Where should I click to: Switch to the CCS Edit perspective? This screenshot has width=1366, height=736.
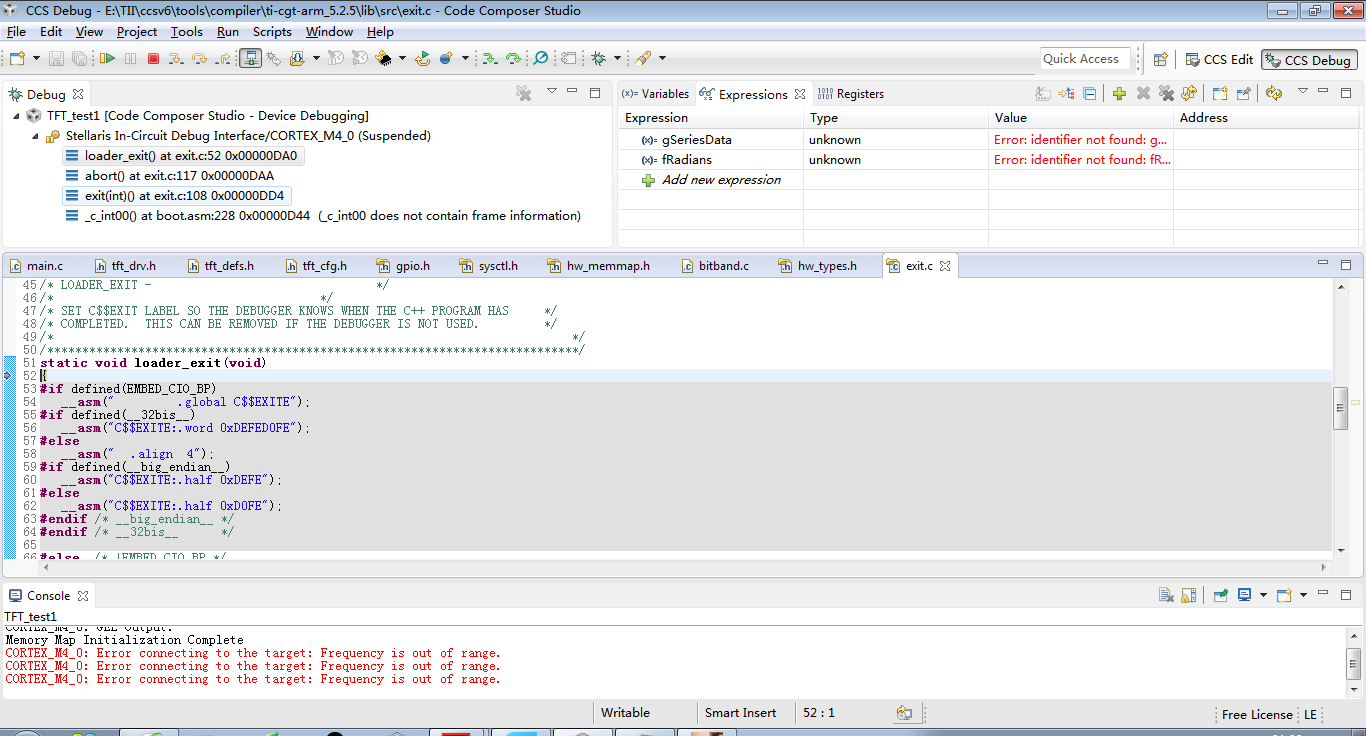[x=1218, y=60]
